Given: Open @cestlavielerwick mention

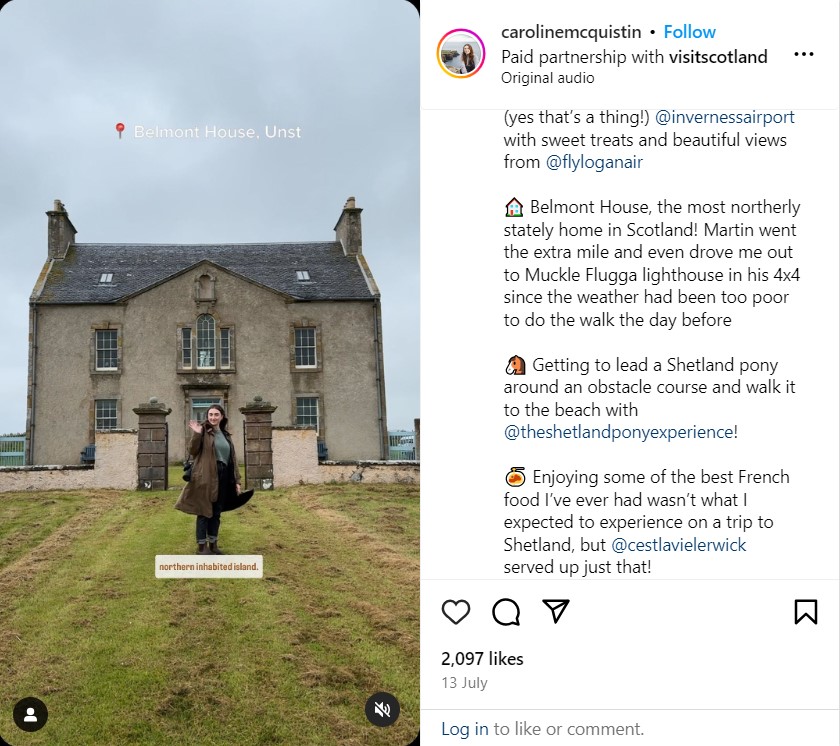Looking at the screenshot, I should (678, 545).
